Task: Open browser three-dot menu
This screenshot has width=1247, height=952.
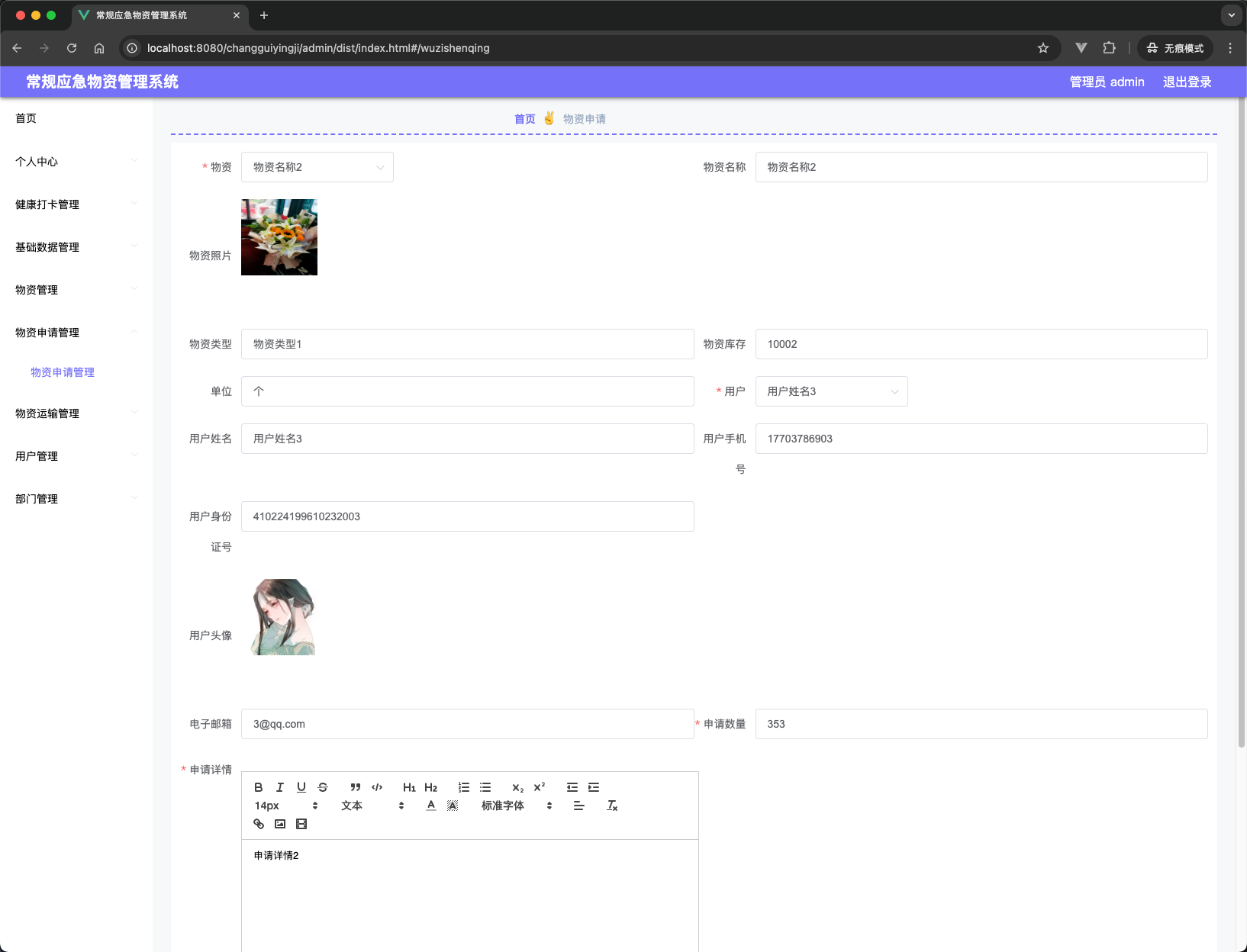Action: pyautogui.click(x=1229, y=48)
